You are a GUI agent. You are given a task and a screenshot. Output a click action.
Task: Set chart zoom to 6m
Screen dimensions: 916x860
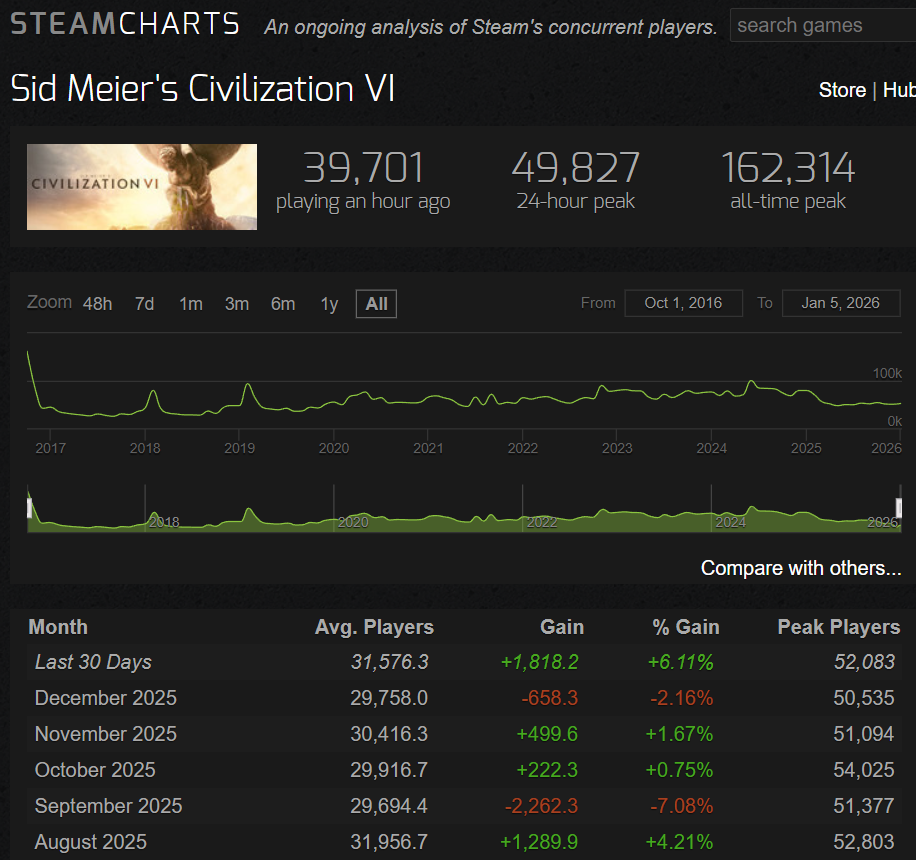pos(283,304)
